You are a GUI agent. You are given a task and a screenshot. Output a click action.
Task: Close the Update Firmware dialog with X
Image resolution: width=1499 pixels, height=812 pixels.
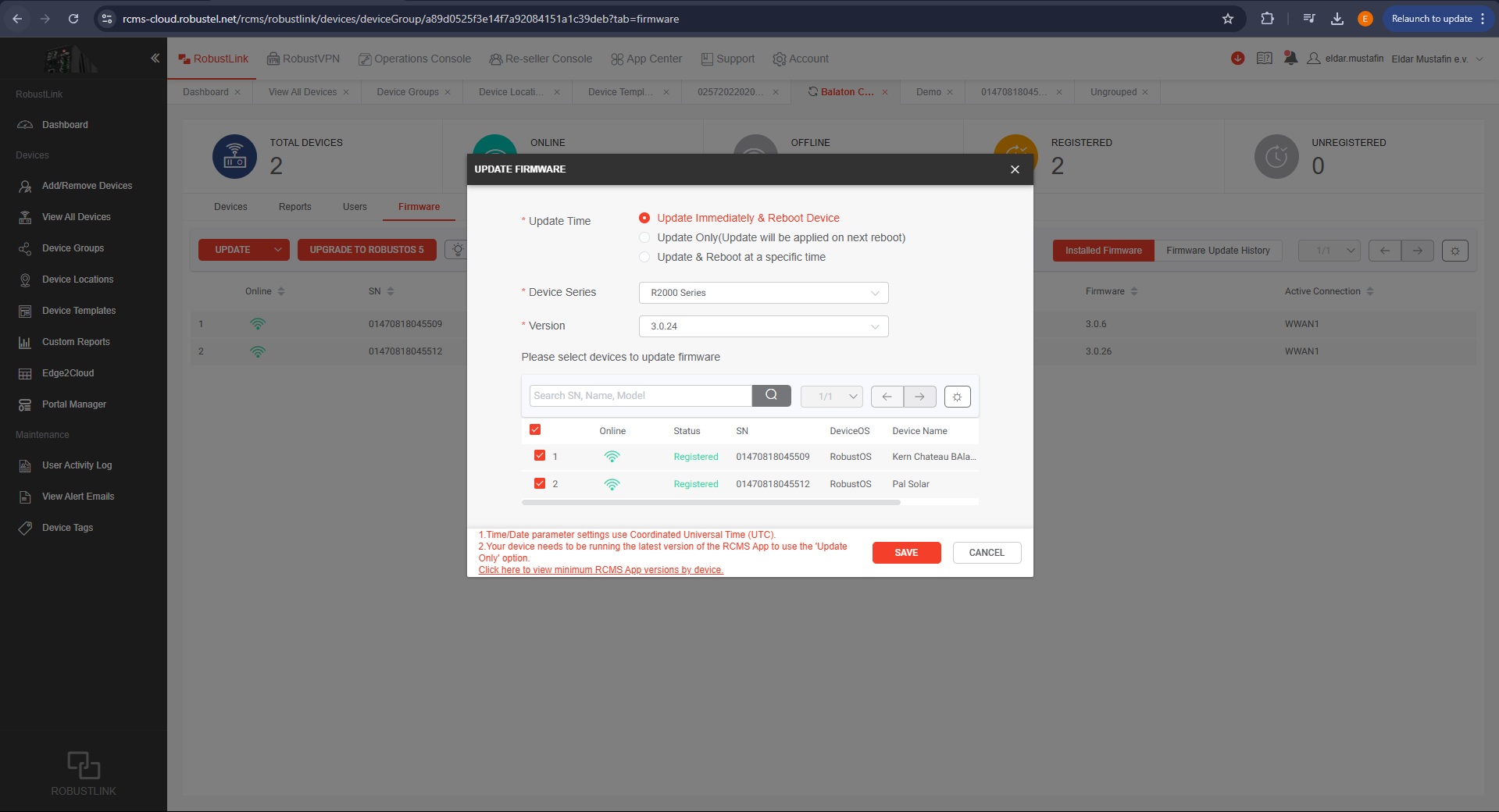pyautogui.click(x=1015, y=169)
